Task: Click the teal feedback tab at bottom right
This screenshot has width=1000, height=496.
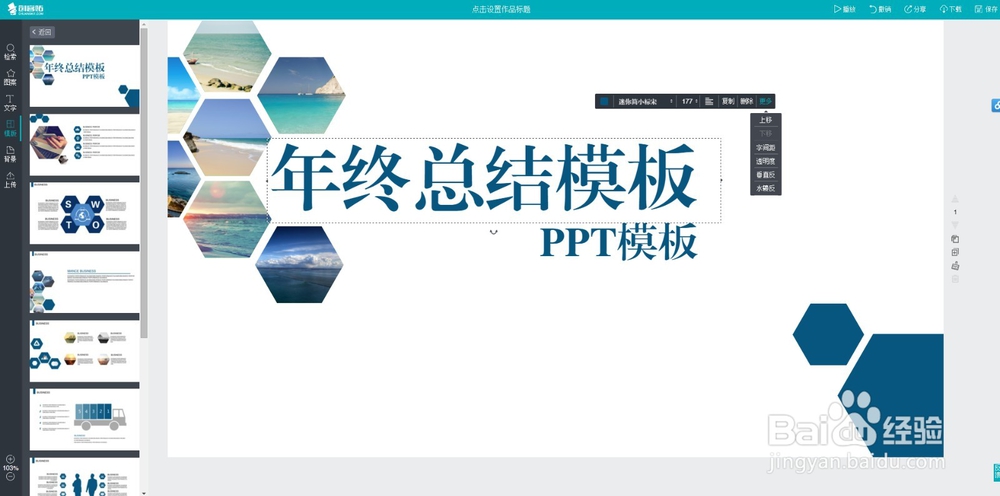Action: pyautogui.click(x=996, y=472)
